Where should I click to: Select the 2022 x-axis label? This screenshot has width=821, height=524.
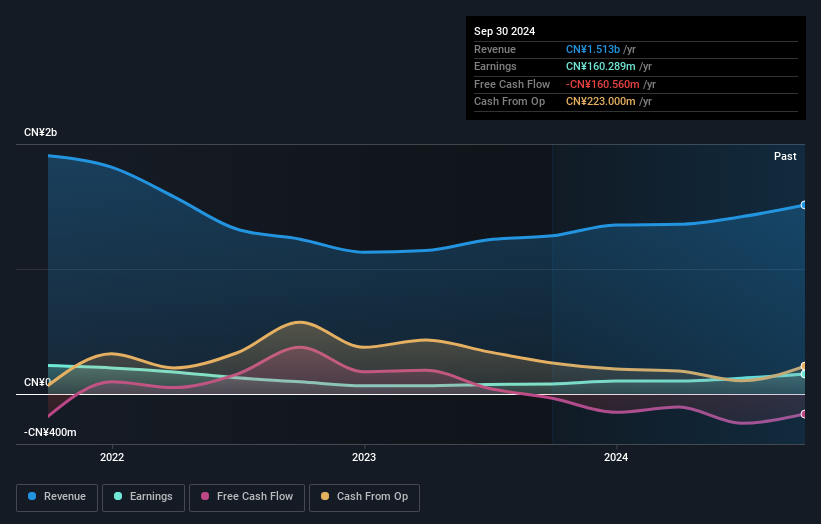(112, 457)
